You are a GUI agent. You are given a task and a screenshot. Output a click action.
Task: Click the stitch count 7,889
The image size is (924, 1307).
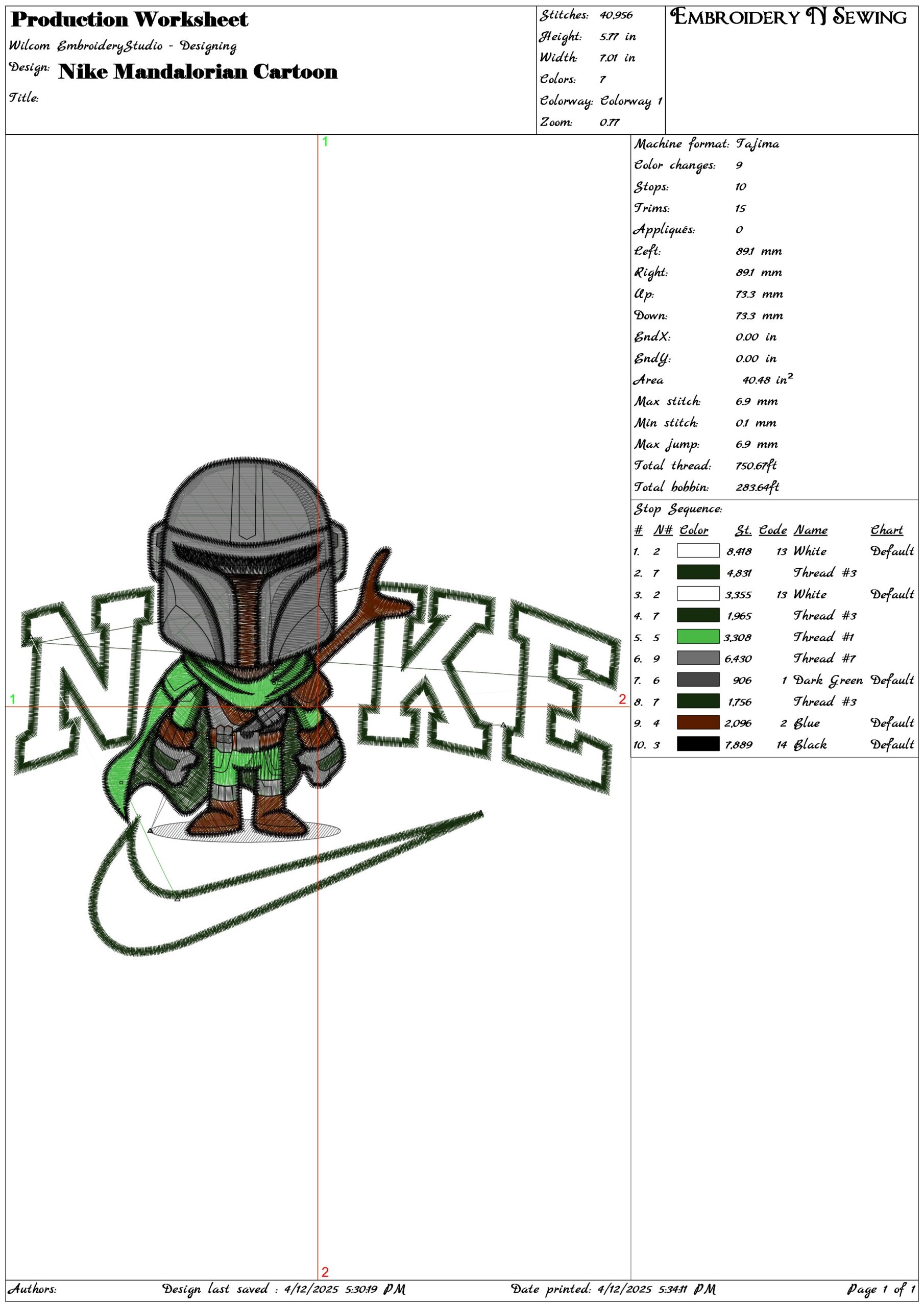pyautogui.click(x=738, y=745)
